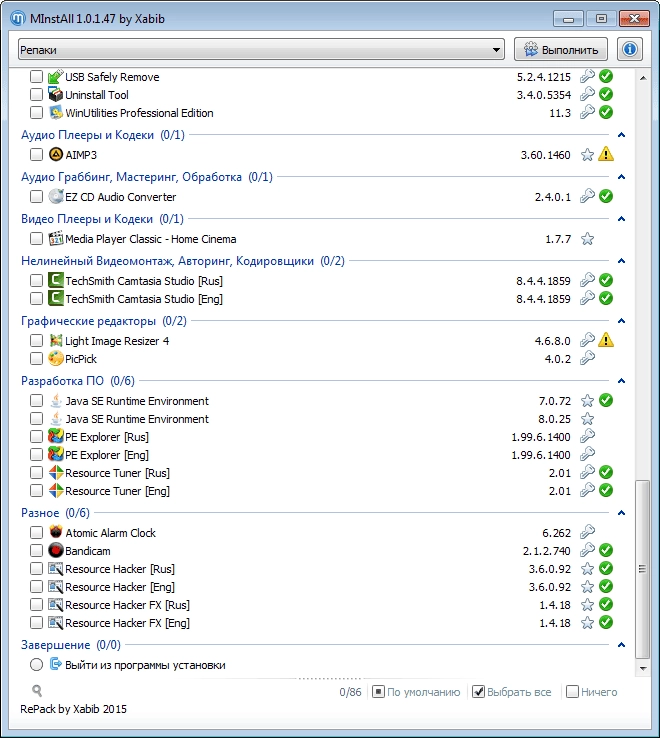Screen dimensions: 660x738
Task: Click green checkmark status for Bandicam
Action: pos(606,550)
